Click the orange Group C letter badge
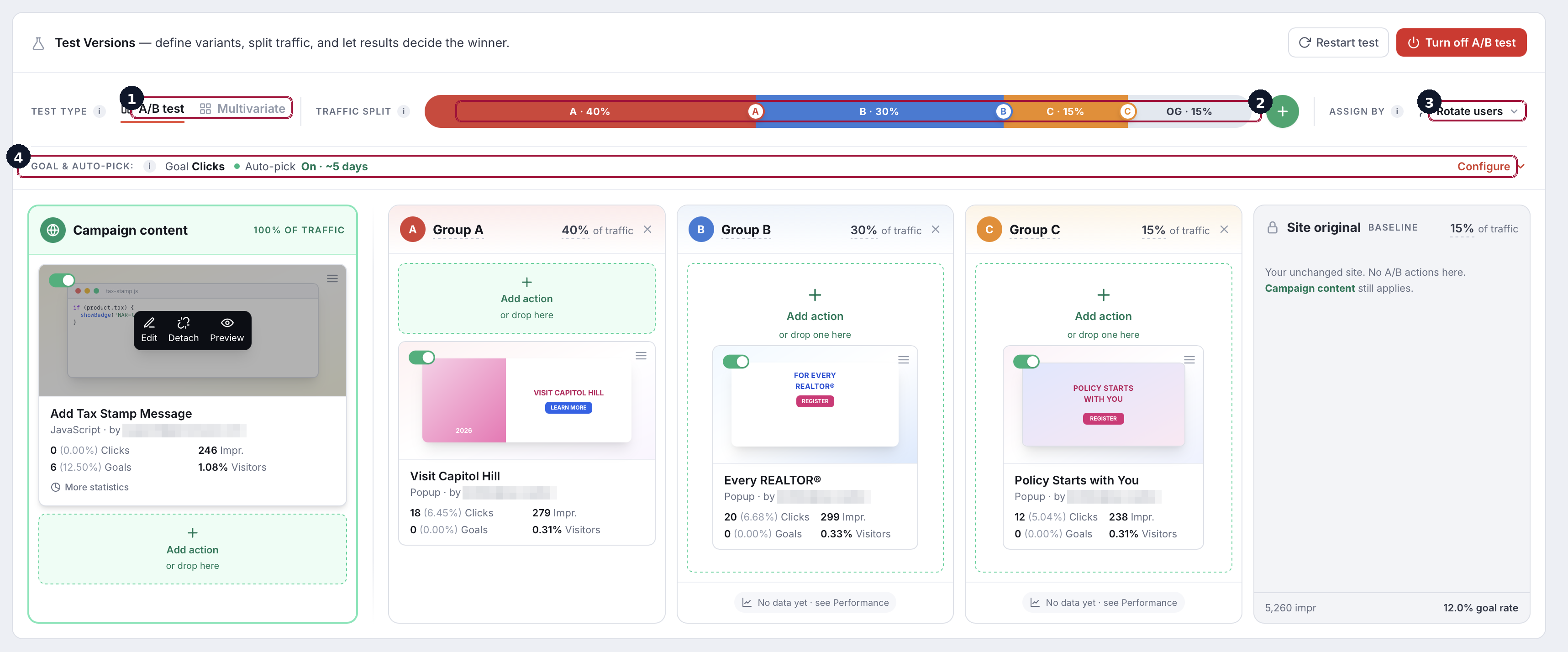 [989, 230]
